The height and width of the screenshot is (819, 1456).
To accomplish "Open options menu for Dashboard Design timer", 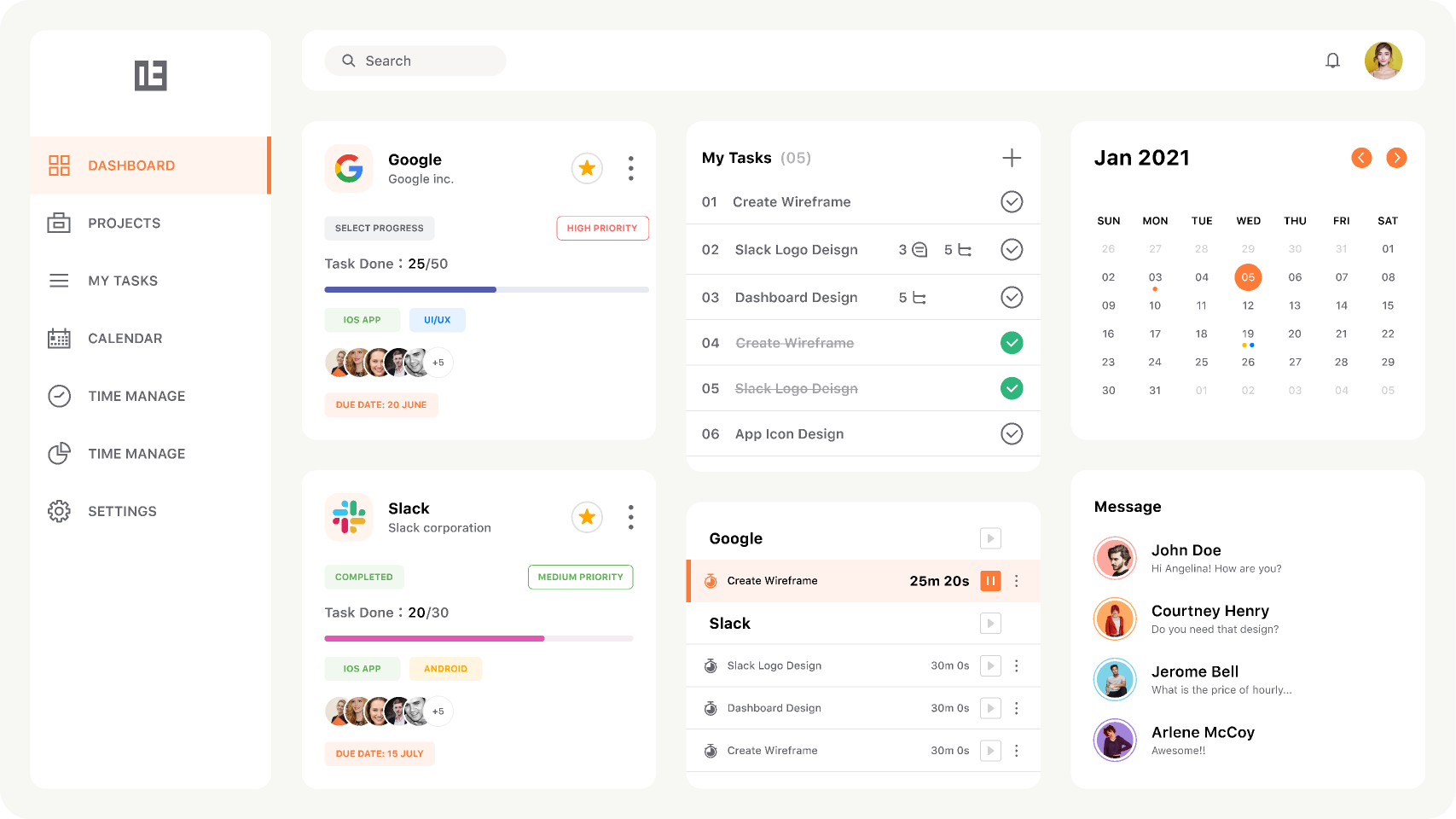I will [1016, 708].
